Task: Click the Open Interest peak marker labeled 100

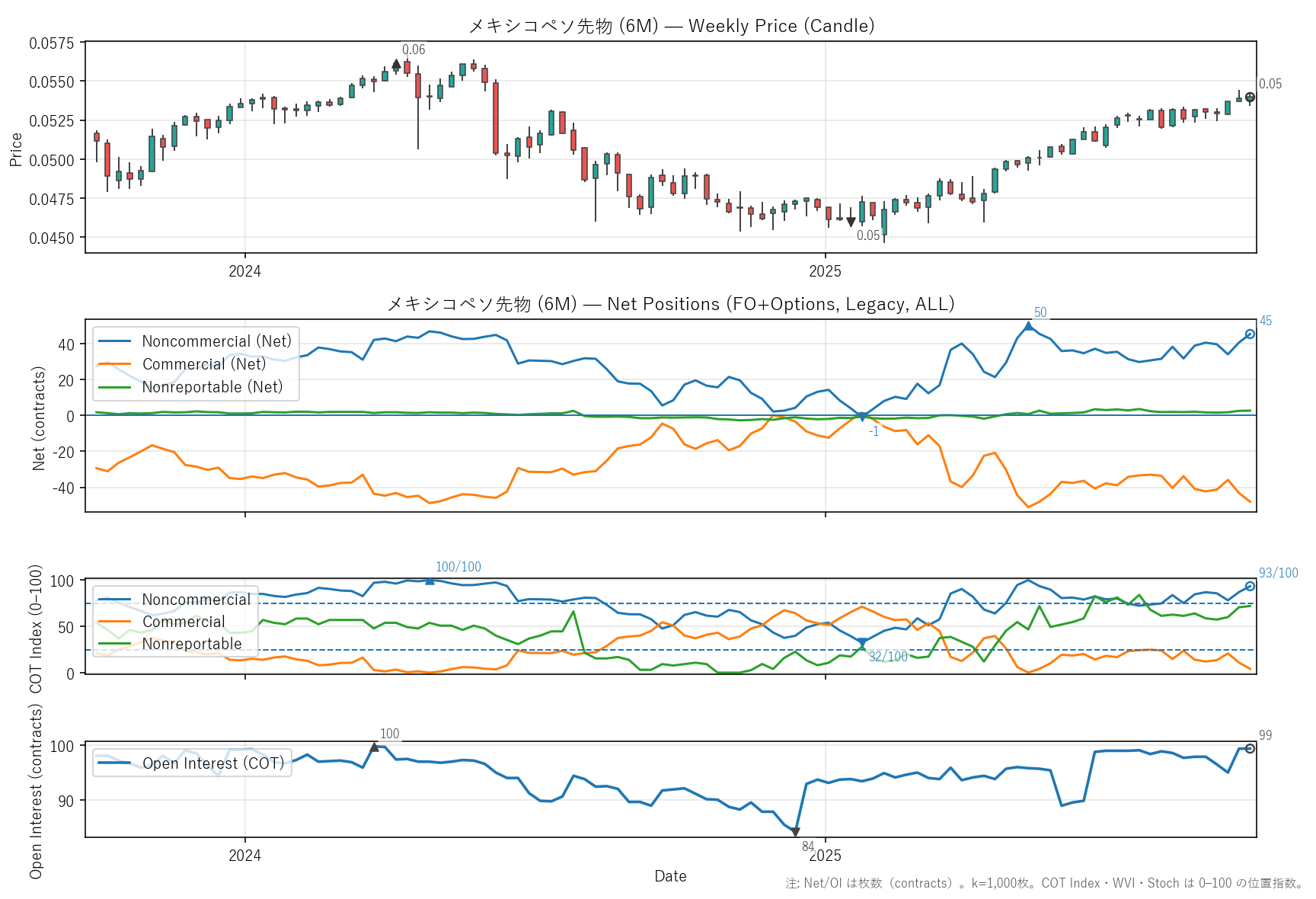Action: click(374, 747)
